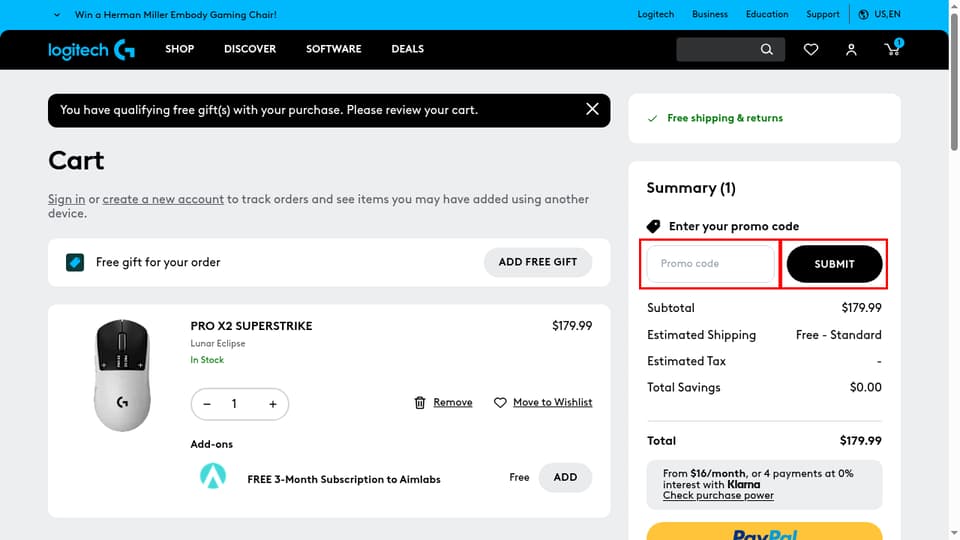
Task: Open Support top link
Action: [822, 14]
